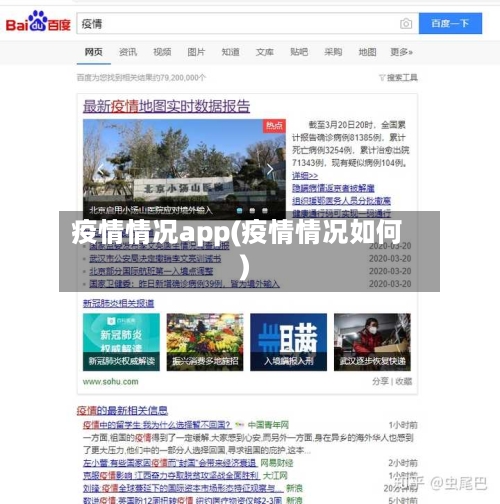Image resolution: width=500 pixels, height=504 pixels.
Task: Open 北京部分国际航班第一入境点调整 link
Action: click(x=151, y=271)
